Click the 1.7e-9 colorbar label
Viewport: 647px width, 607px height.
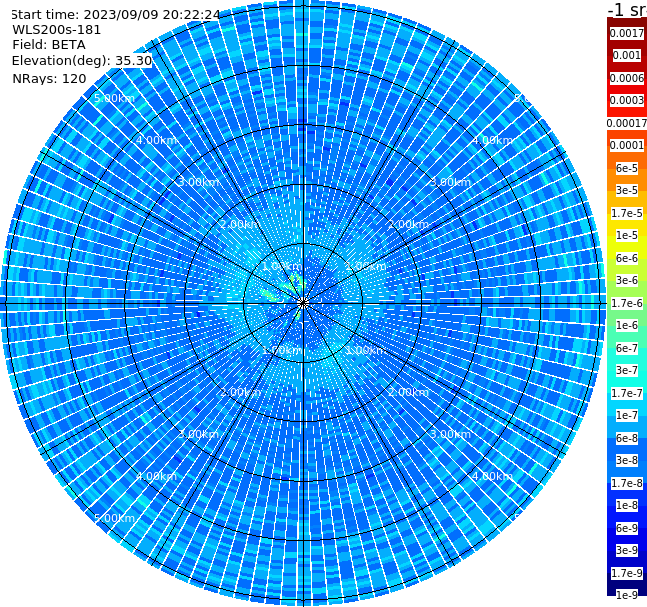pyautogui.click(x=627, y=573)
